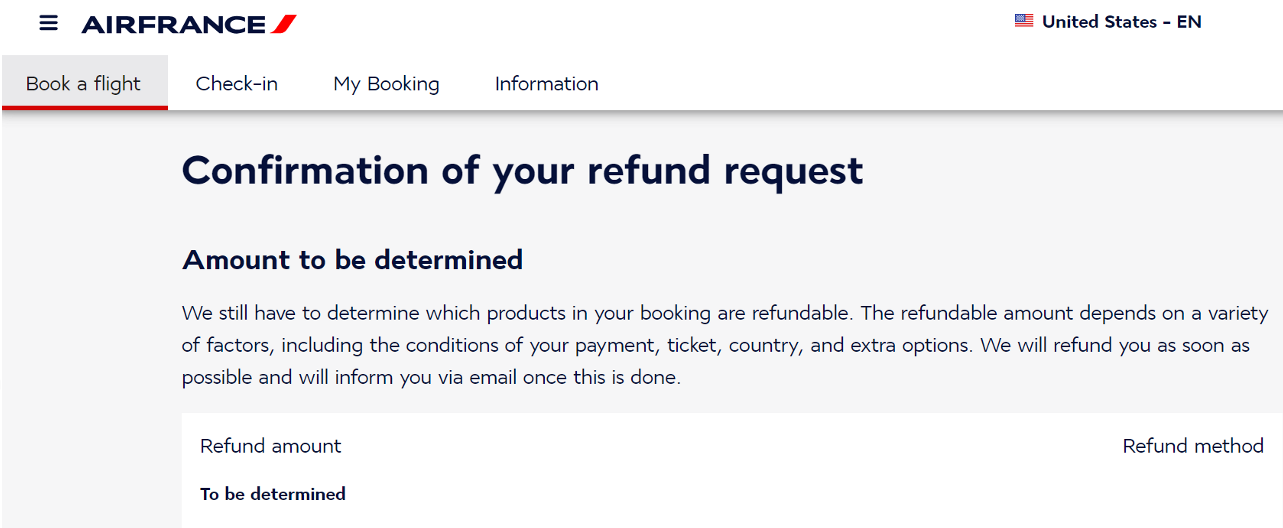Click the Refund method label
Image resolution: width=1283 pixels, height=528 pixels.
(1193, 446)
